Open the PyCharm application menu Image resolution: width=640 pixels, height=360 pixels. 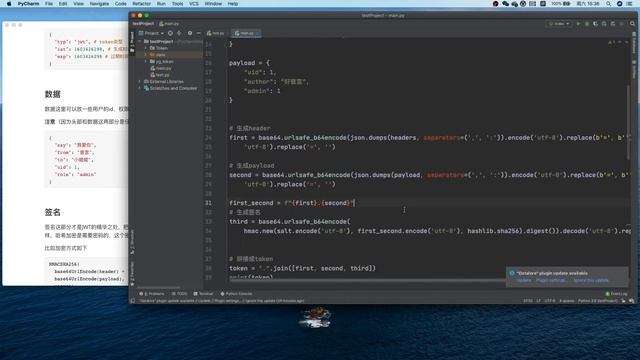(28, 4)
